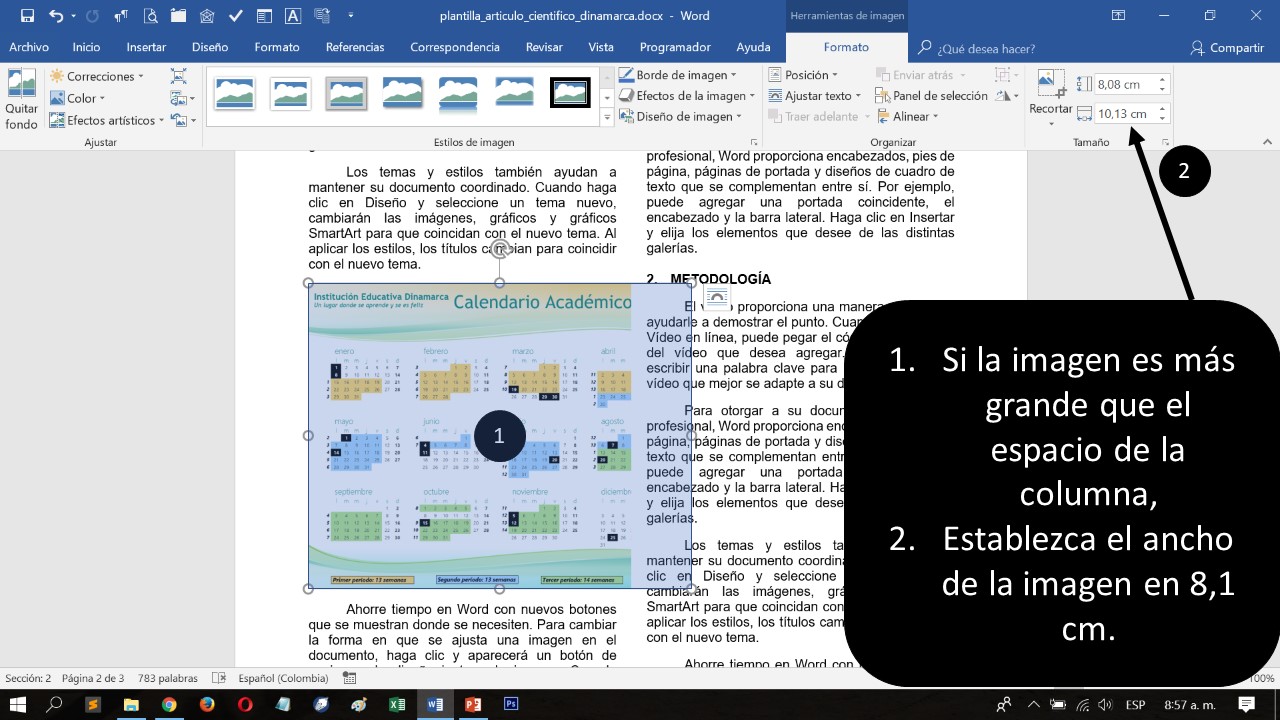Click the change picture icon
The height and width of the screenshot is (720, 1280).
[182, 98]
